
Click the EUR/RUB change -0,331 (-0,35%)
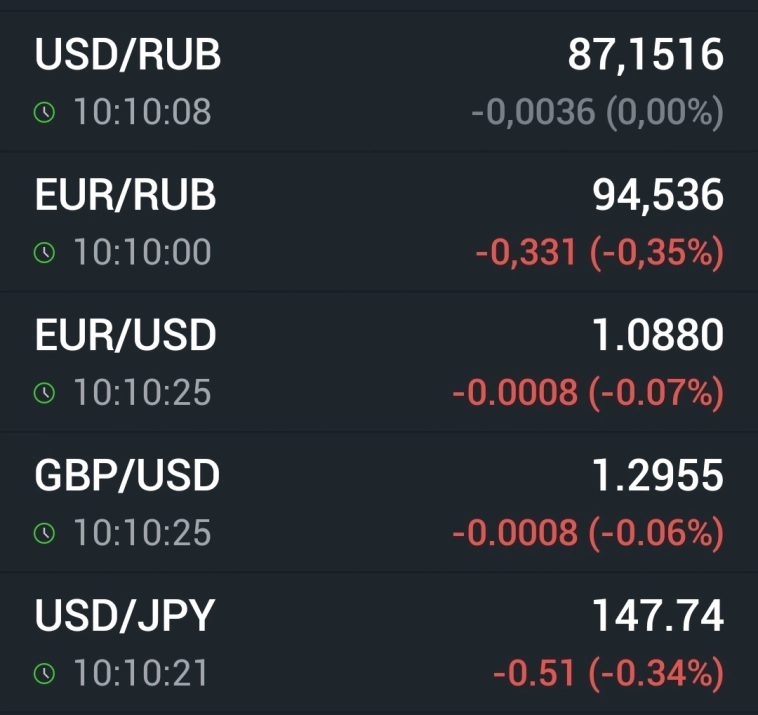click(599, 253)
